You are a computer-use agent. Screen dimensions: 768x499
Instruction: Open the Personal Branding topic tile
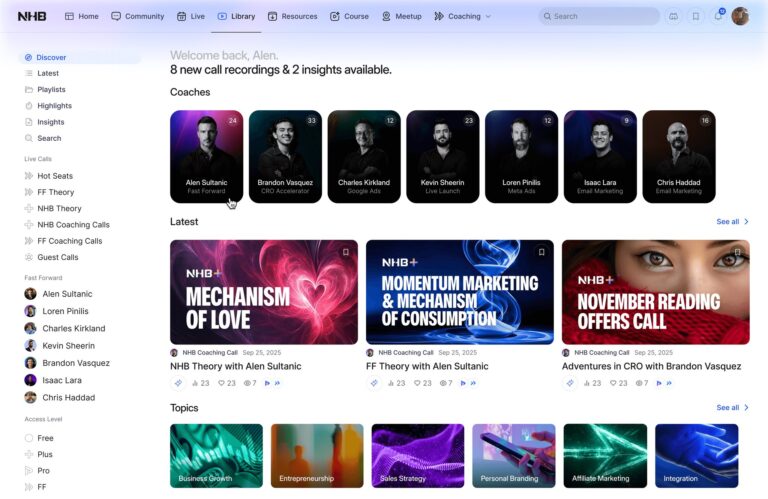pyautogui.click(x=514, y=456)
